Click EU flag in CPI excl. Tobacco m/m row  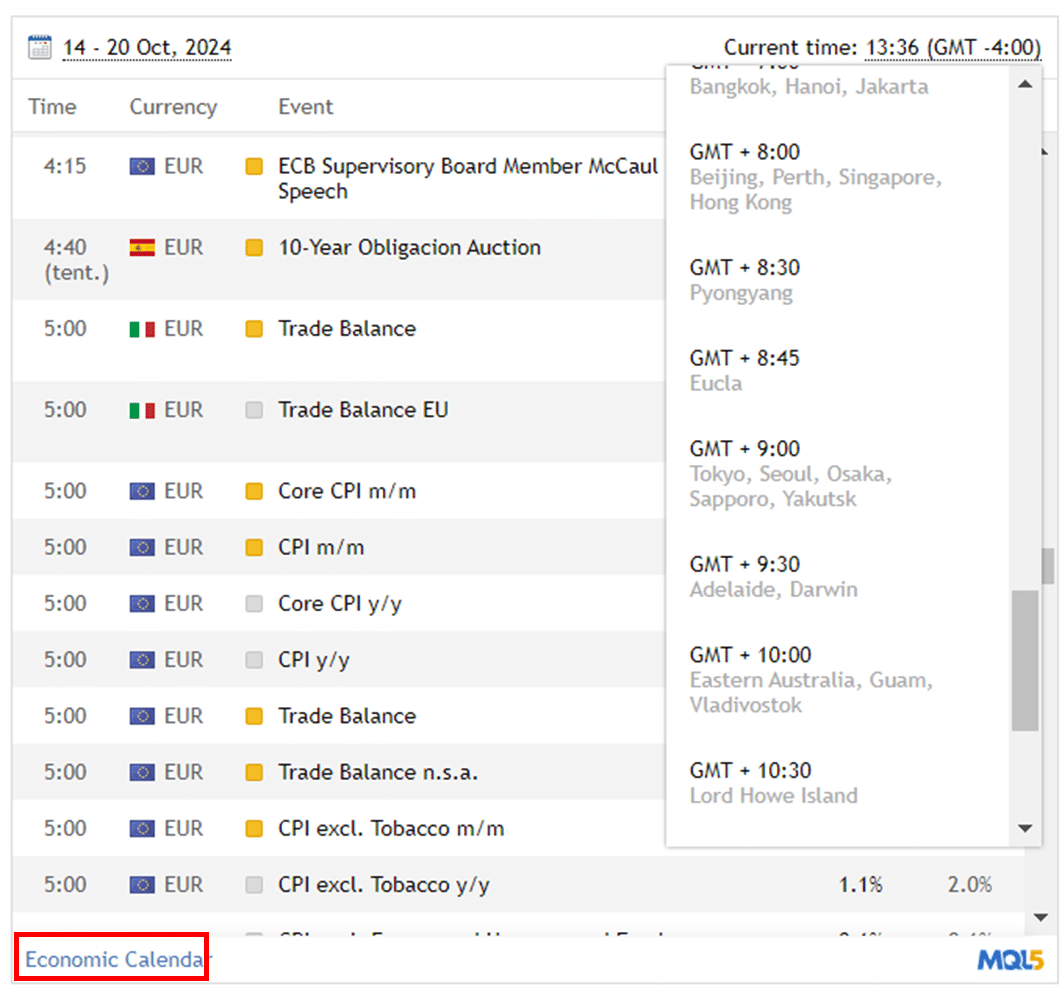(x=142, y=828)
